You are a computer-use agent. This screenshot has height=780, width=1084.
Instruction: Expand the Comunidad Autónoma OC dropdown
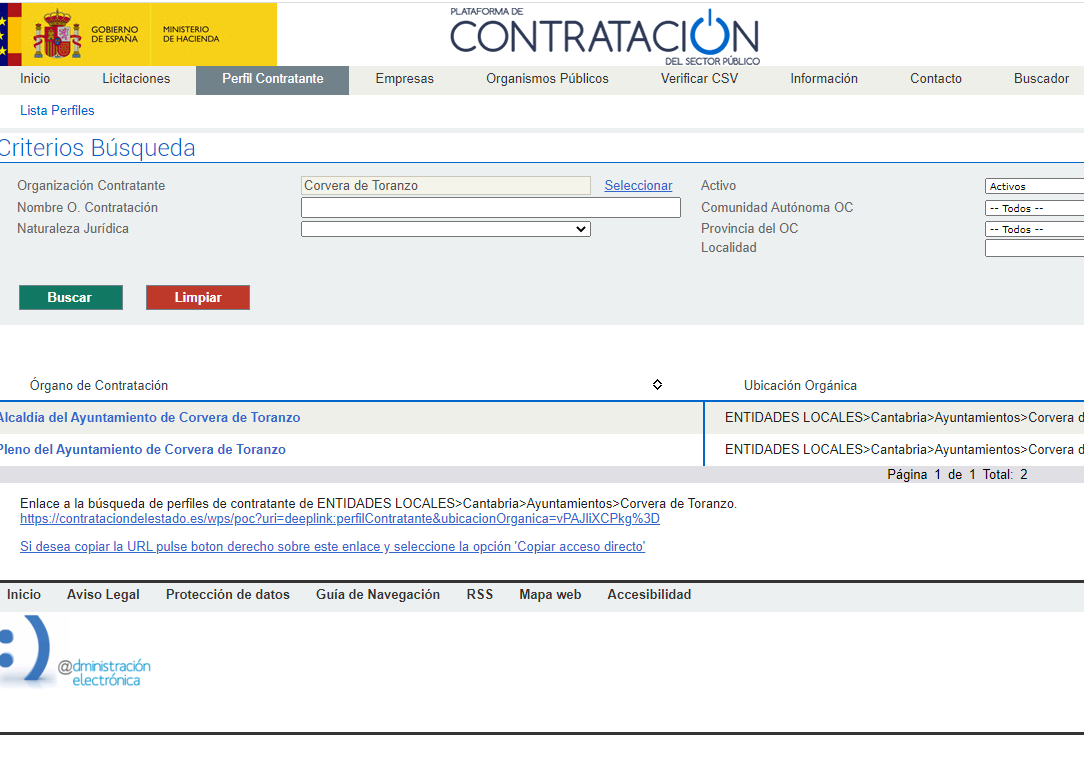pyautogui.click(x=1034, y=208)
